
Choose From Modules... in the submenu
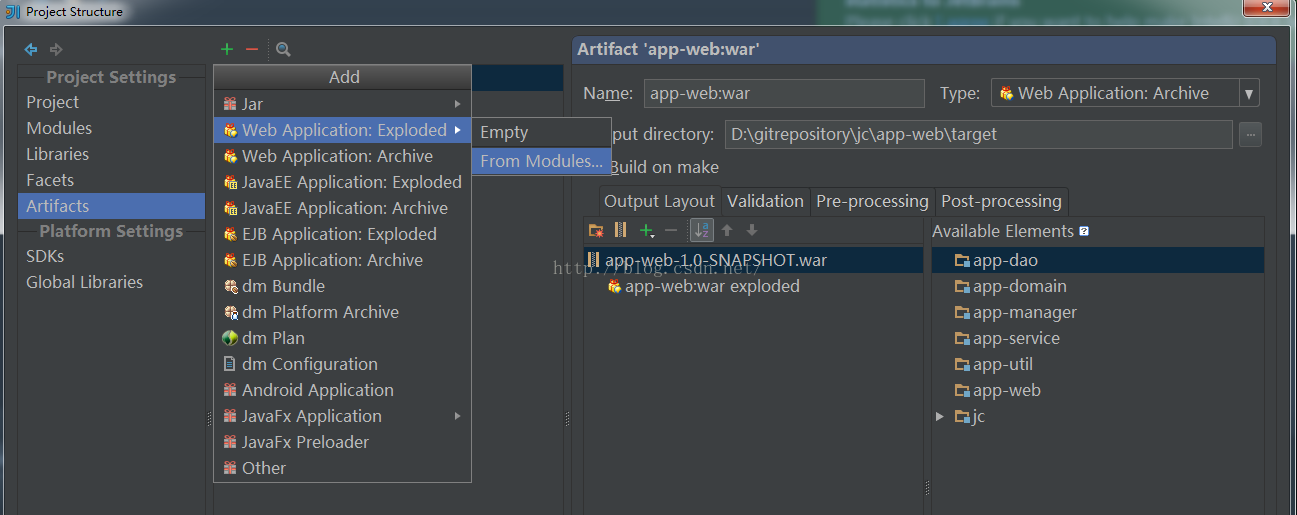(x=541, y=161)
